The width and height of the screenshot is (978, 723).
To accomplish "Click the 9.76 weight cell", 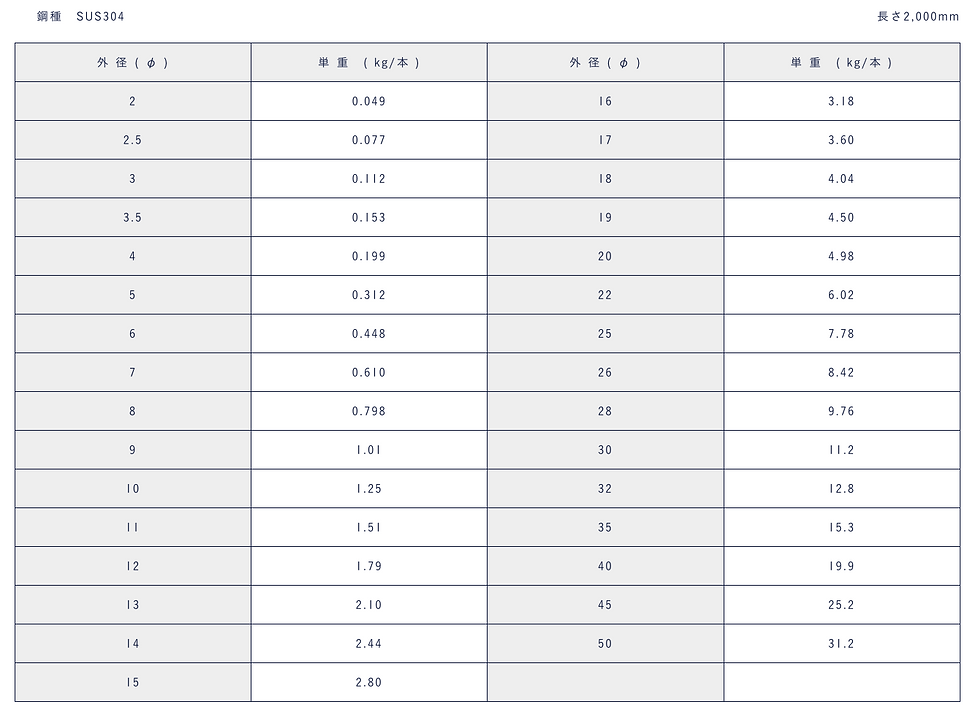I will coord(841,411).
